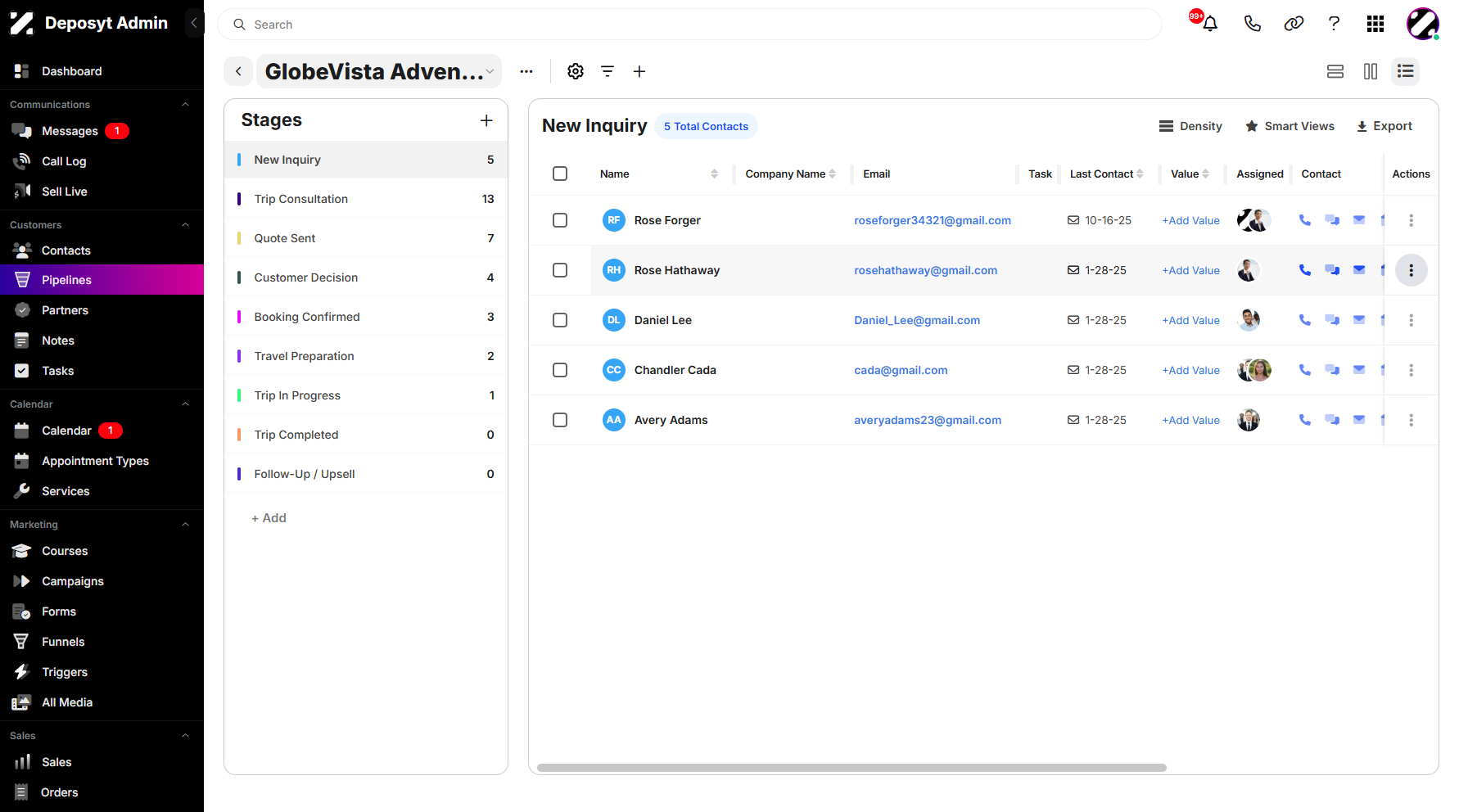Image resolution: width=1459 pixels, height=812 pixels.
Task: Switch to the list view icon
Action: pos(1406,71)
